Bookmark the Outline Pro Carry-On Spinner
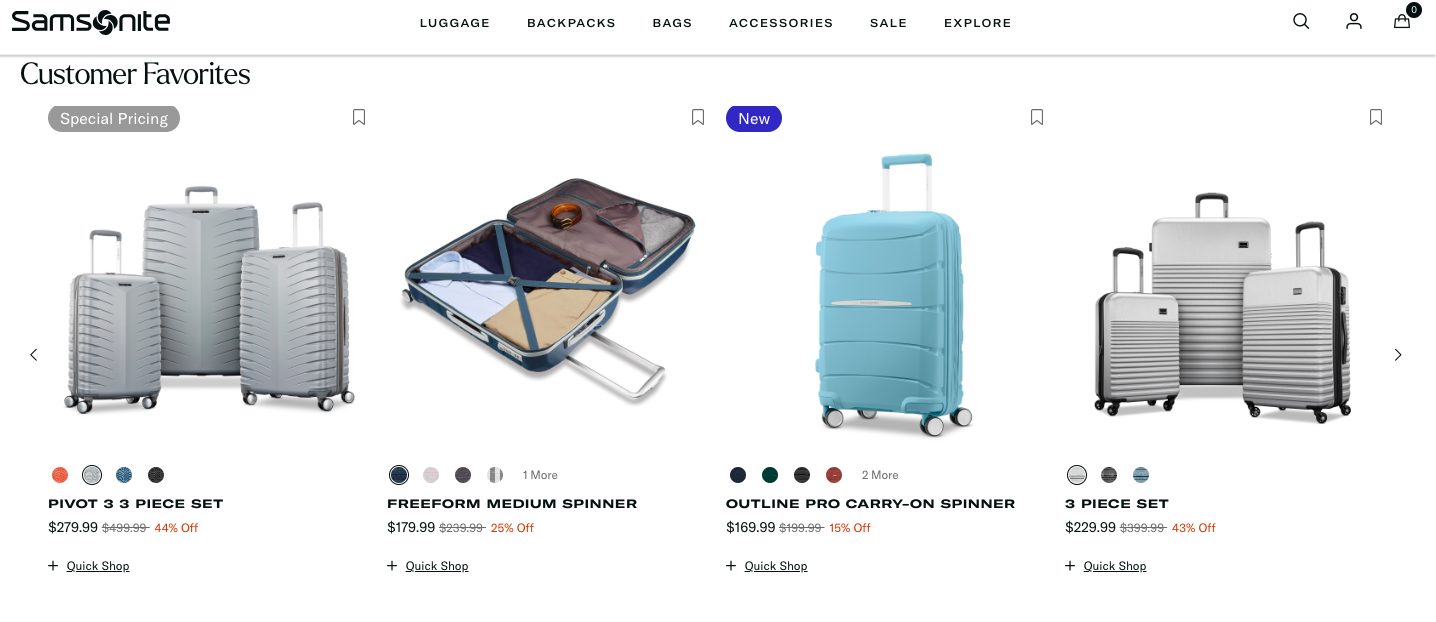 pos(1037,117)
